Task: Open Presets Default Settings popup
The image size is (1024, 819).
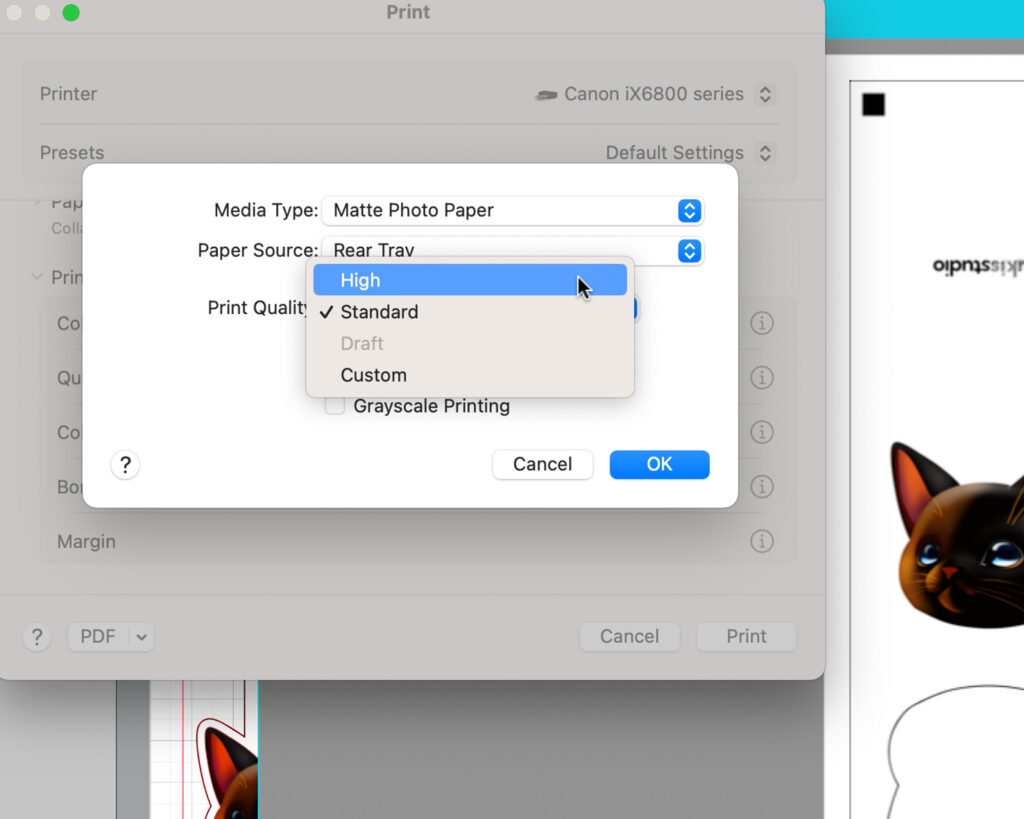Action: click(x=764, y=153)
